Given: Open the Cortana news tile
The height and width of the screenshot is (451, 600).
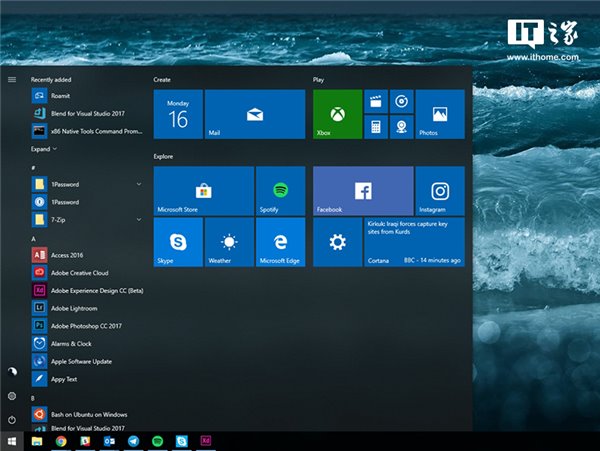Looking at the screenshot, I should point(414,242).
